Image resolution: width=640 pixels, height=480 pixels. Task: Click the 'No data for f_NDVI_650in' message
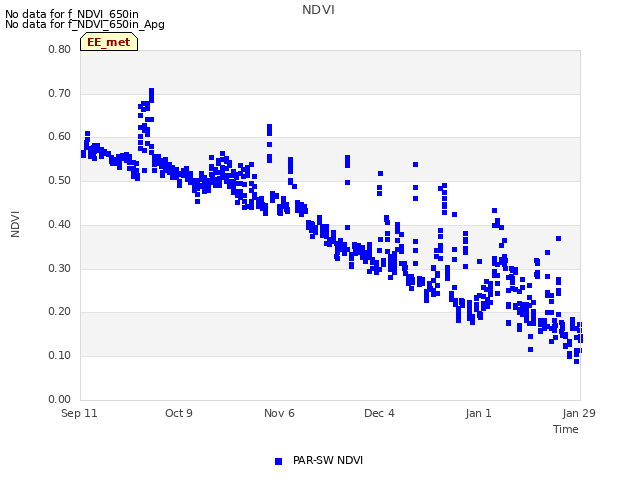tap(72, 14)
